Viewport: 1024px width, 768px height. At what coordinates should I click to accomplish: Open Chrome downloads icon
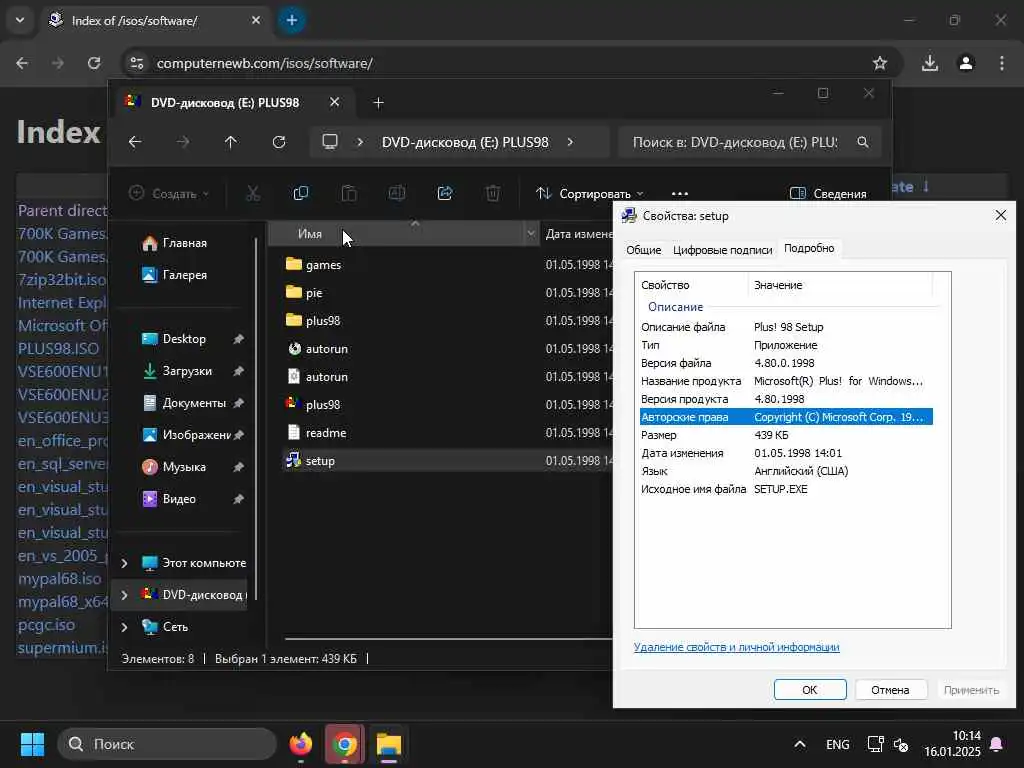point(930,63)
